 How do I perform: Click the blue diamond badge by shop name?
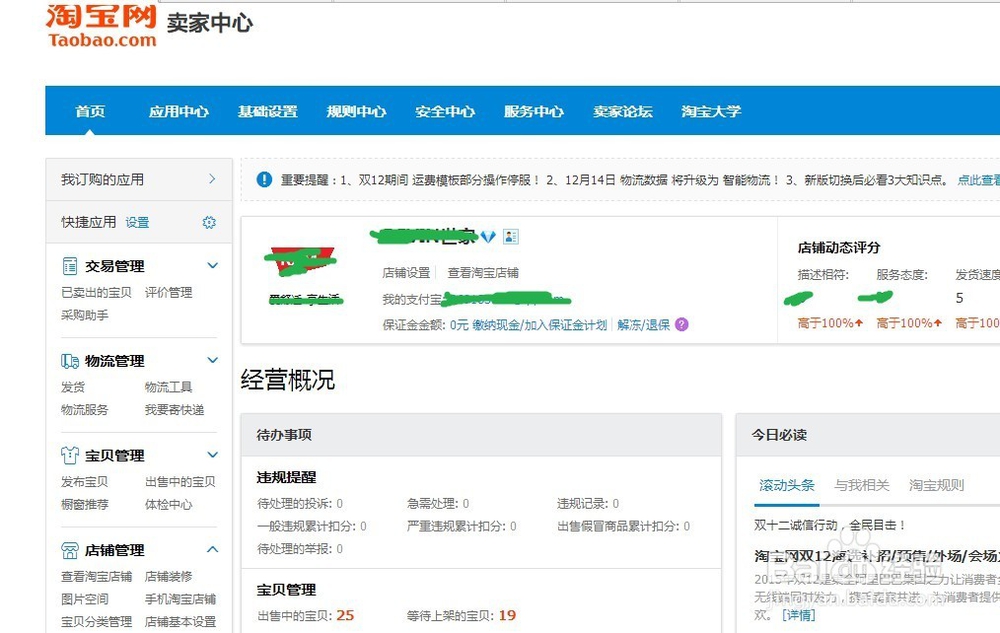coord(488,237)
